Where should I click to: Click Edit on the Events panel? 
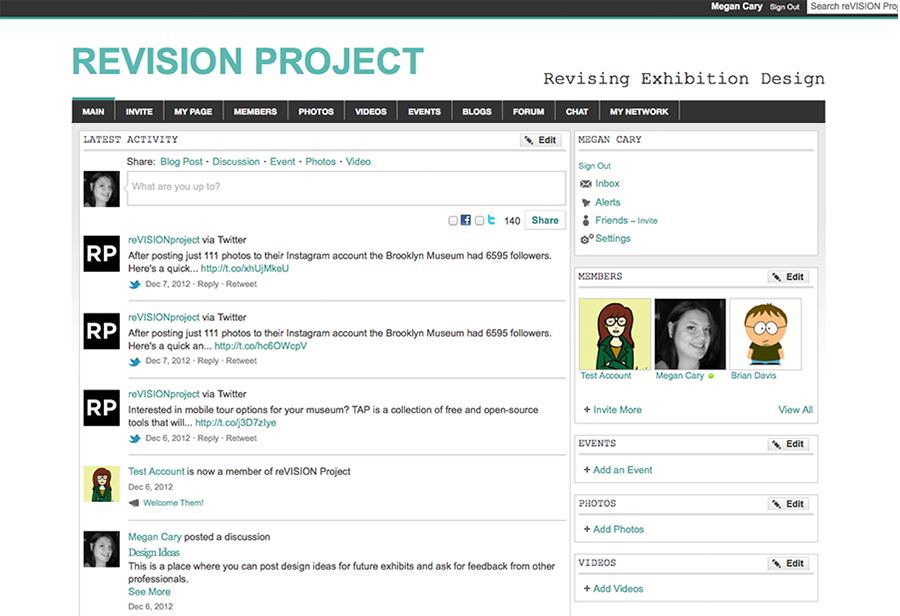789,444
